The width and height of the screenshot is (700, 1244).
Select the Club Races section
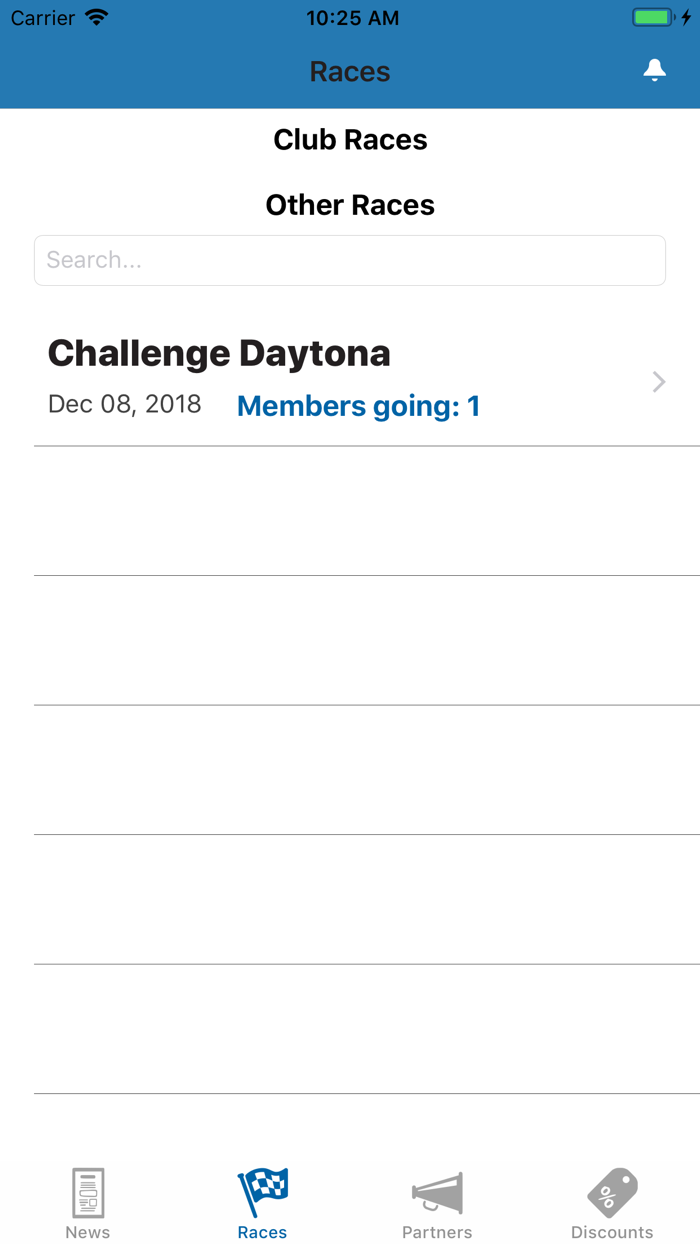coord(350,140)
